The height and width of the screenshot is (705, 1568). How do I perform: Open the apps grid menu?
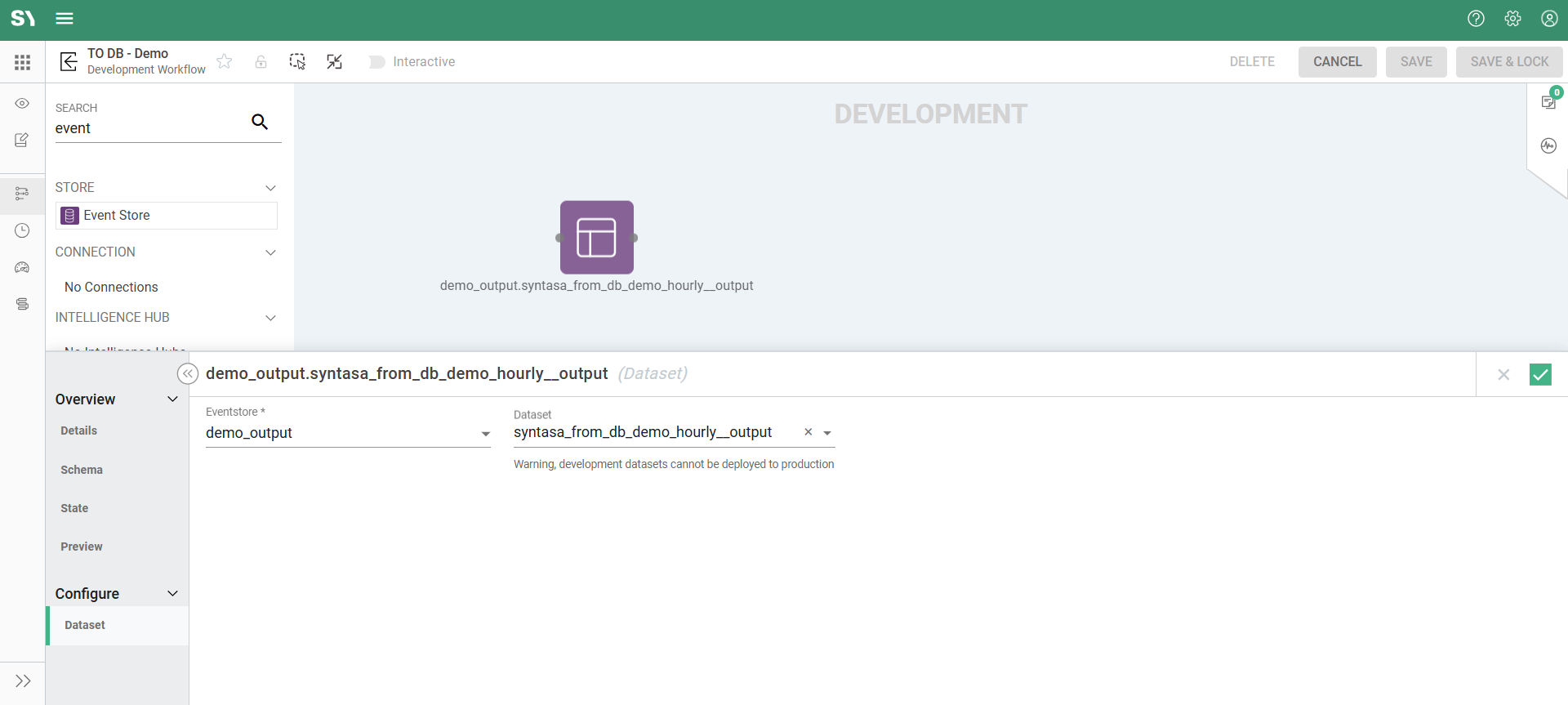(22, 62)
